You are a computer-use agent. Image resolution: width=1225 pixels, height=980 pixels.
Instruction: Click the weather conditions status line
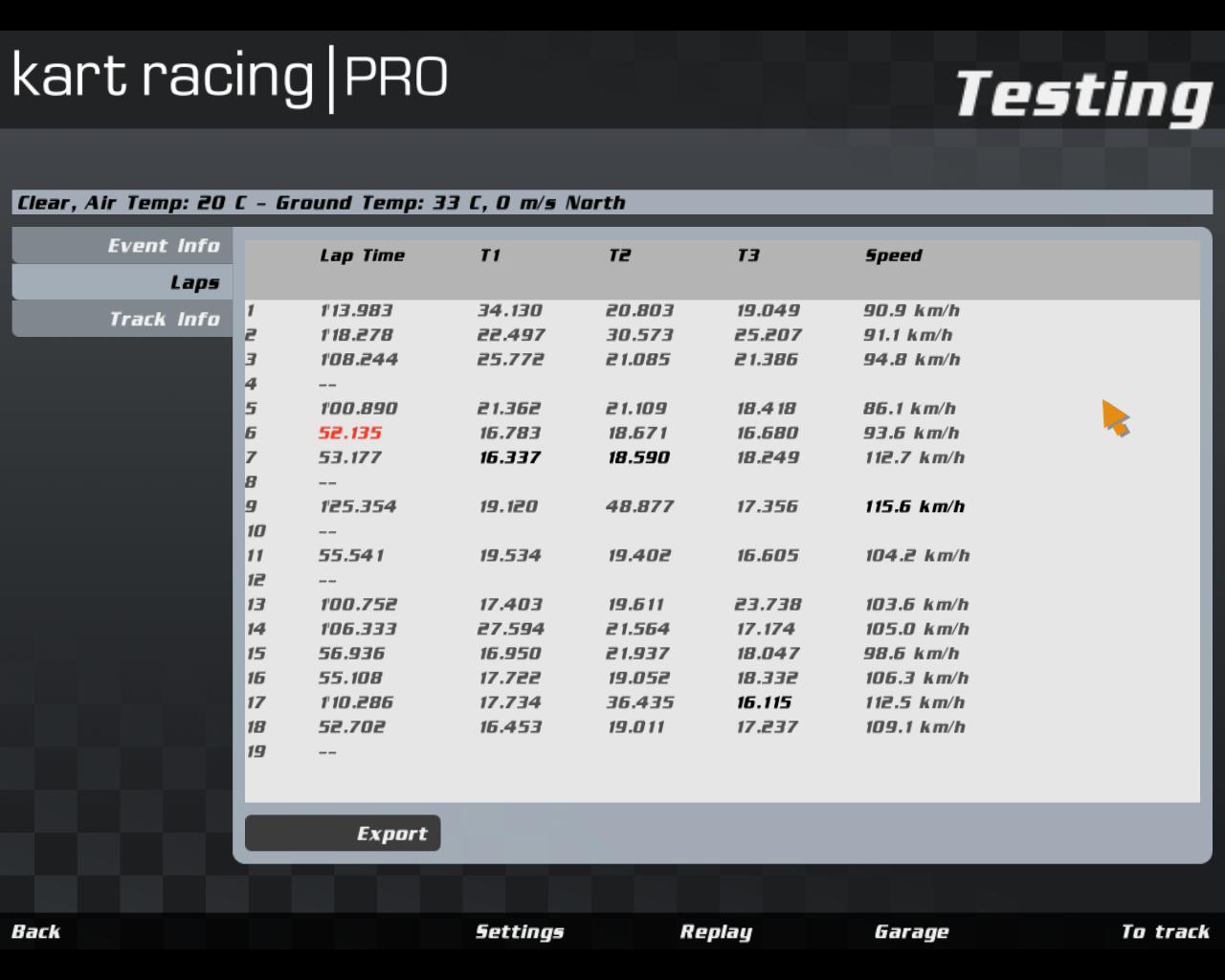coord(612,203)
